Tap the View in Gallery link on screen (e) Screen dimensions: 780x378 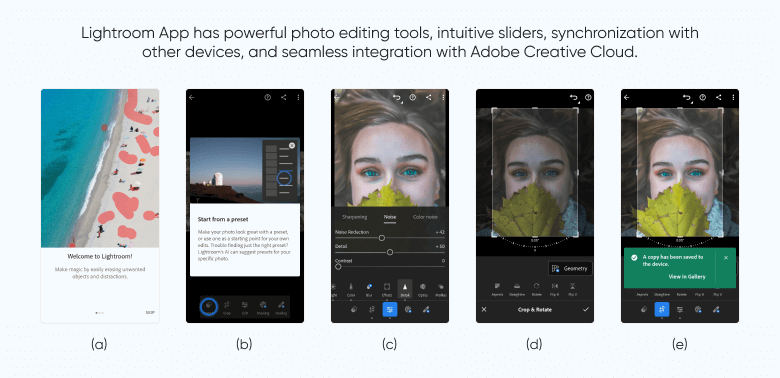coord(687,277)
